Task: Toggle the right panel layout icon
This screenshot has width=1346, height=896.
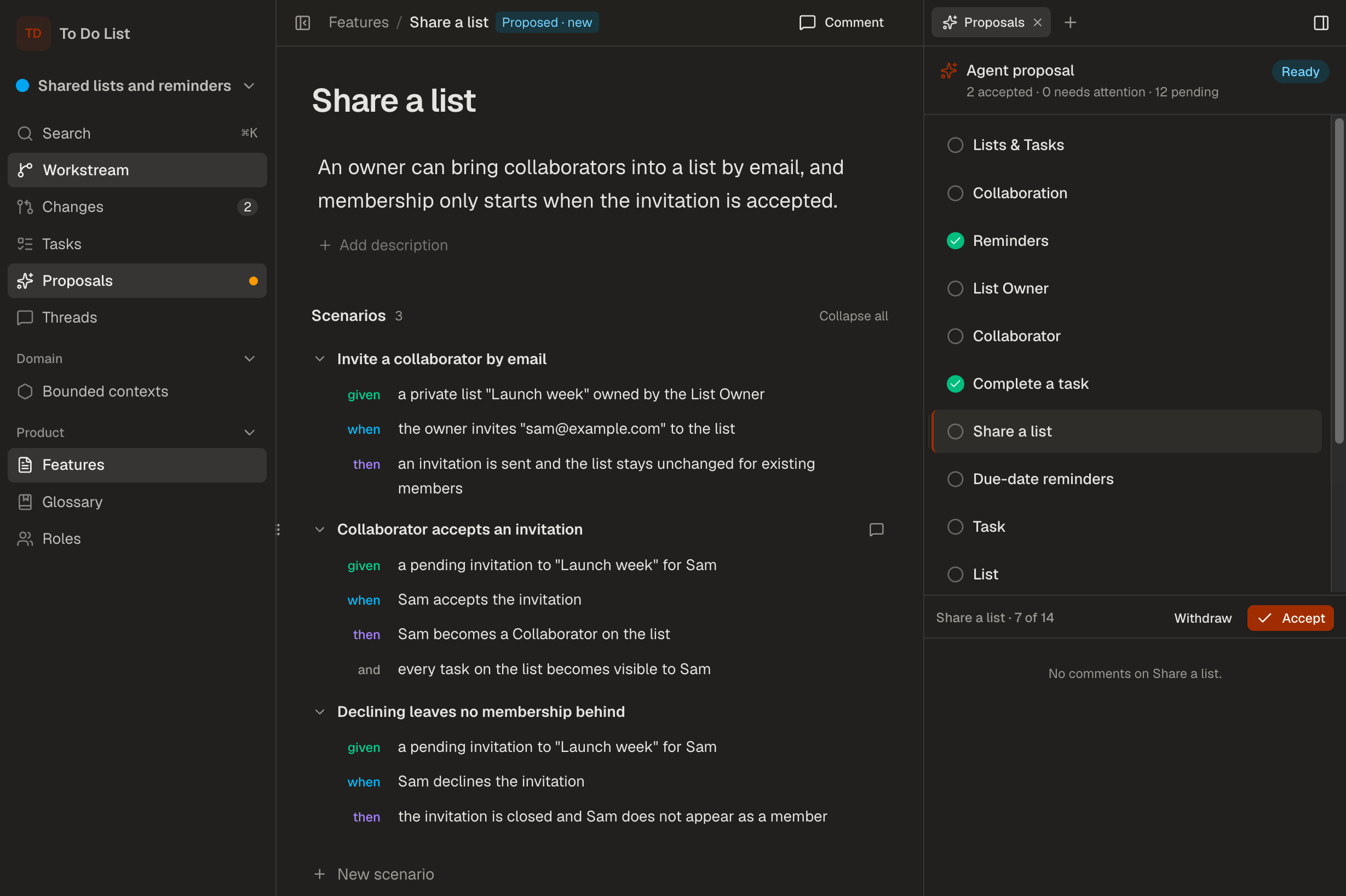Action: 1321,23
